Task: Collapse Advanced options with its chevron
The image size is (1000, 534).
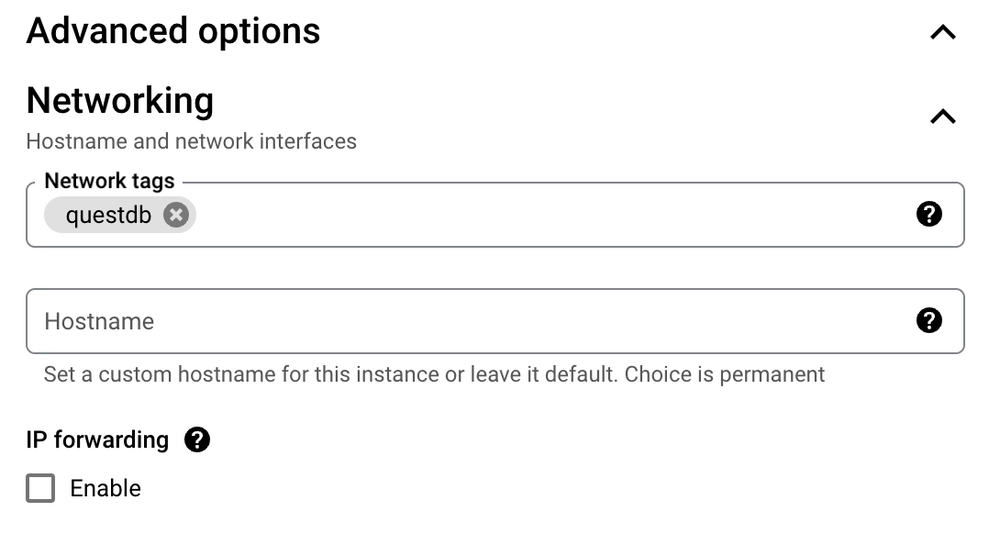Action: click(x=942, y=32)
